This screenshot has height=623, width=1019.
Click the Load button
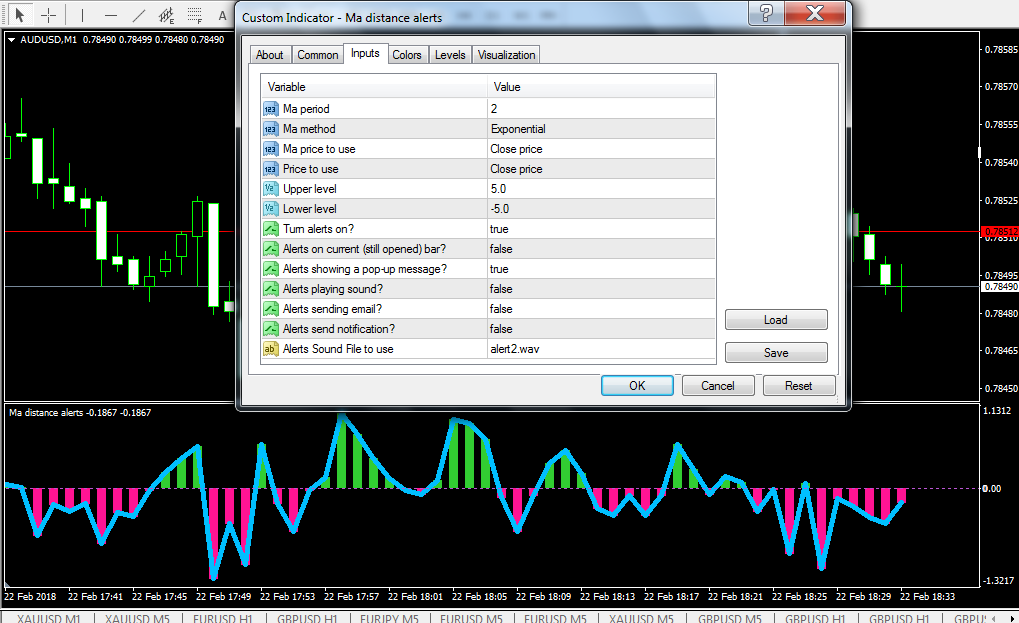click(776, 320)
